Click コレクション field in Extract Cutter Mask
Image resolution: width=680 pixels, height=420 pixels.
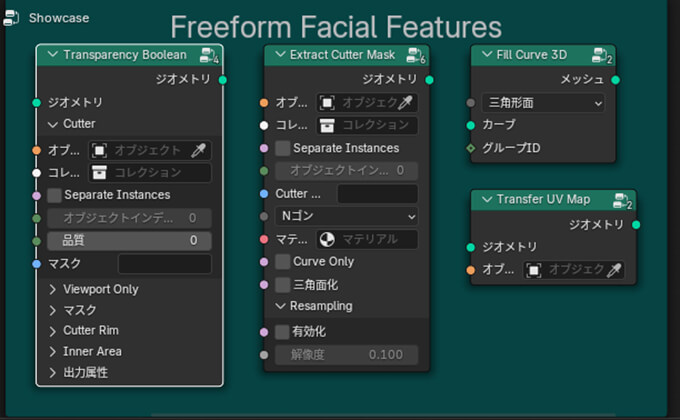[367, 125]
